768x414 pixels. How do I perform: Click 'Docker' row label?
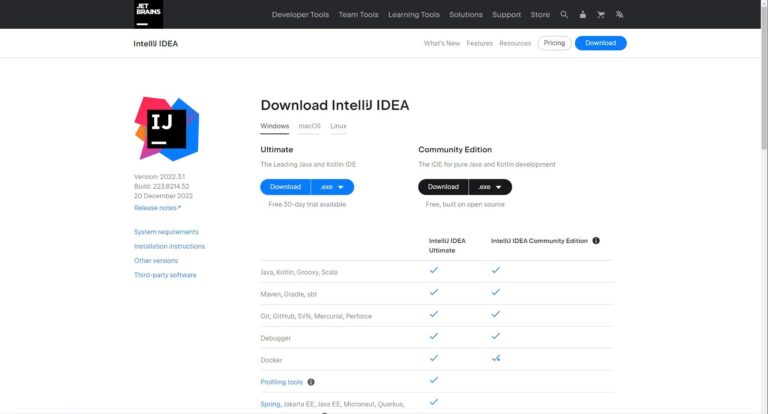(x=271, y=361)
